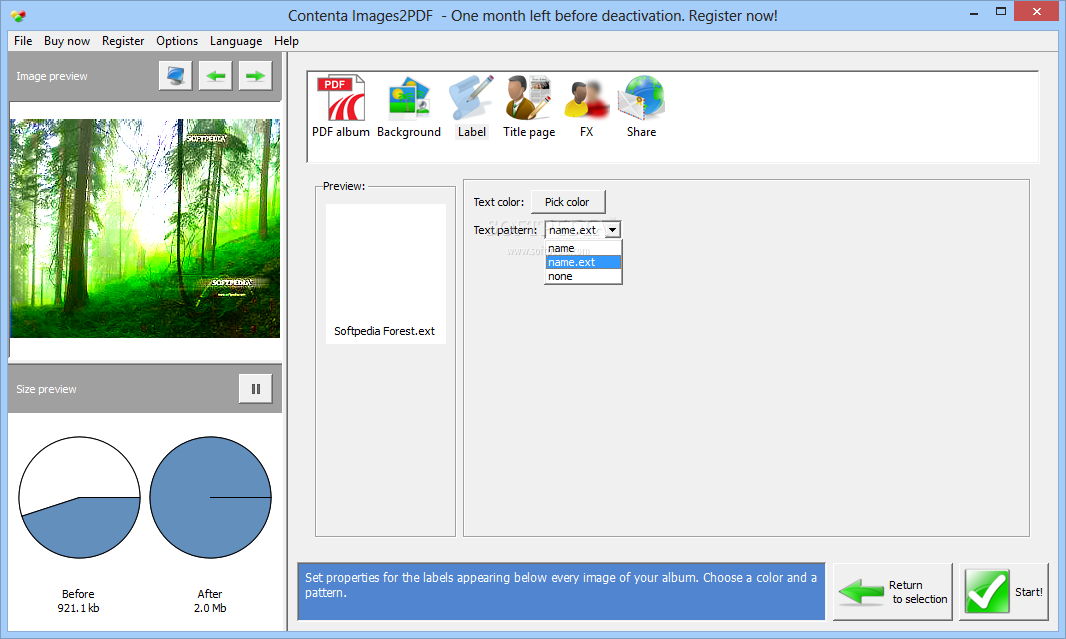Click the Pick color button
This screenshot has height=639, width=1066.
point(567,202)
